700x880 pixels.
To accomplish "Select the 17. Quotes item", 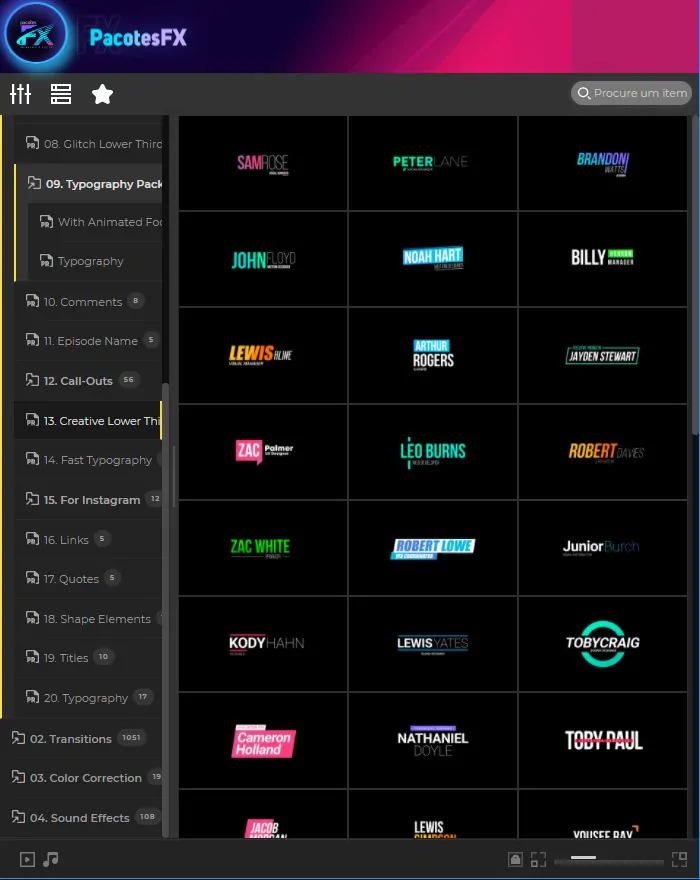I will (71, 579).
